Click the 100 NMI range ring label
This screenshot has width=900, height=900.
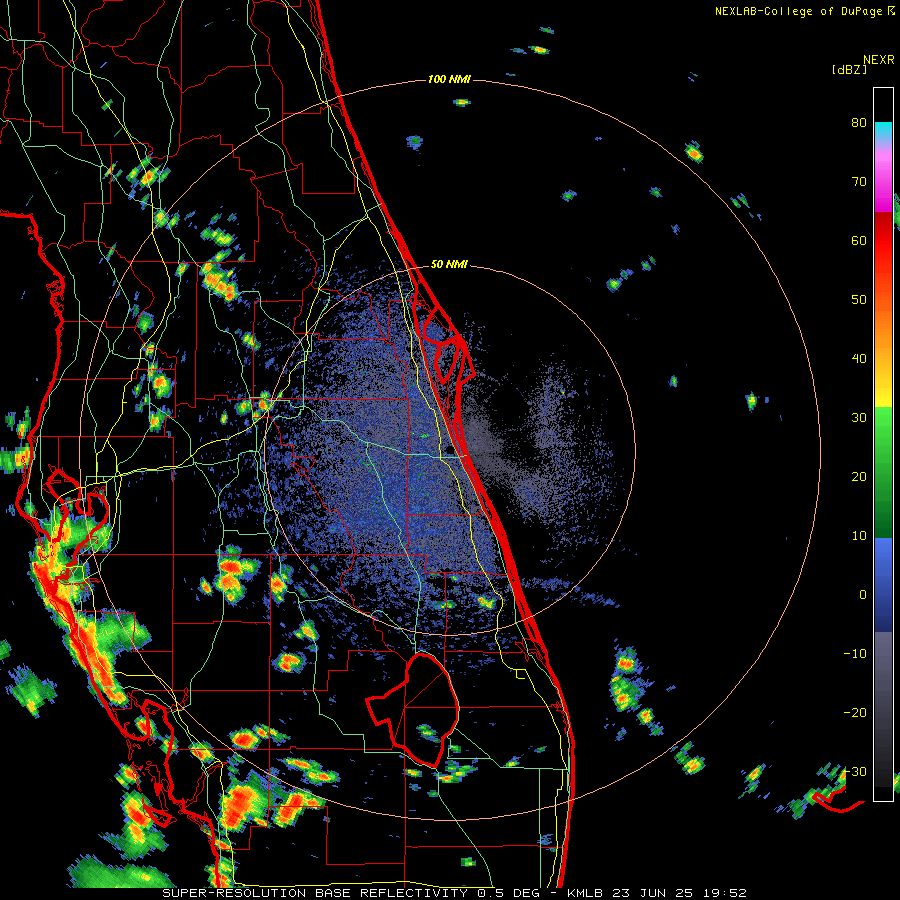click(449, 79)
